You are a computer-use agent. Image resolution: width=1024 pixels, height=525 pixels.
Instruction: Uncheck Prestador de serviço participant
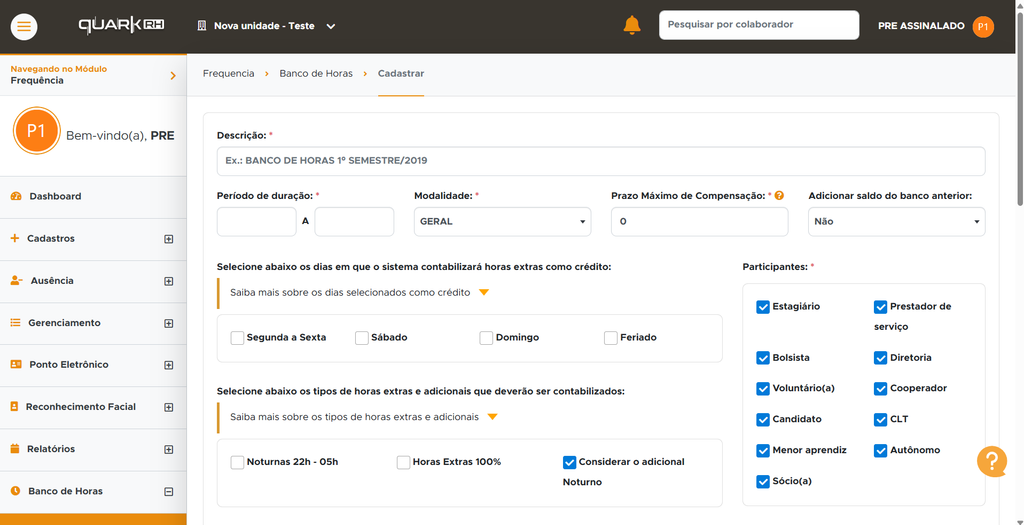click(x=880, y=307)
